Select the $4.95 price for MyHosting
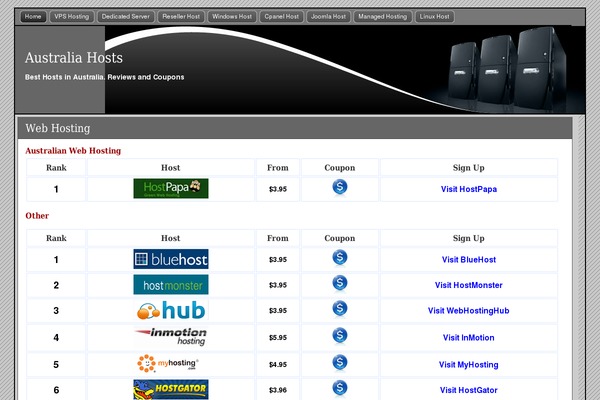The height and width of the screenshot is (400, 600). (278, 364)
